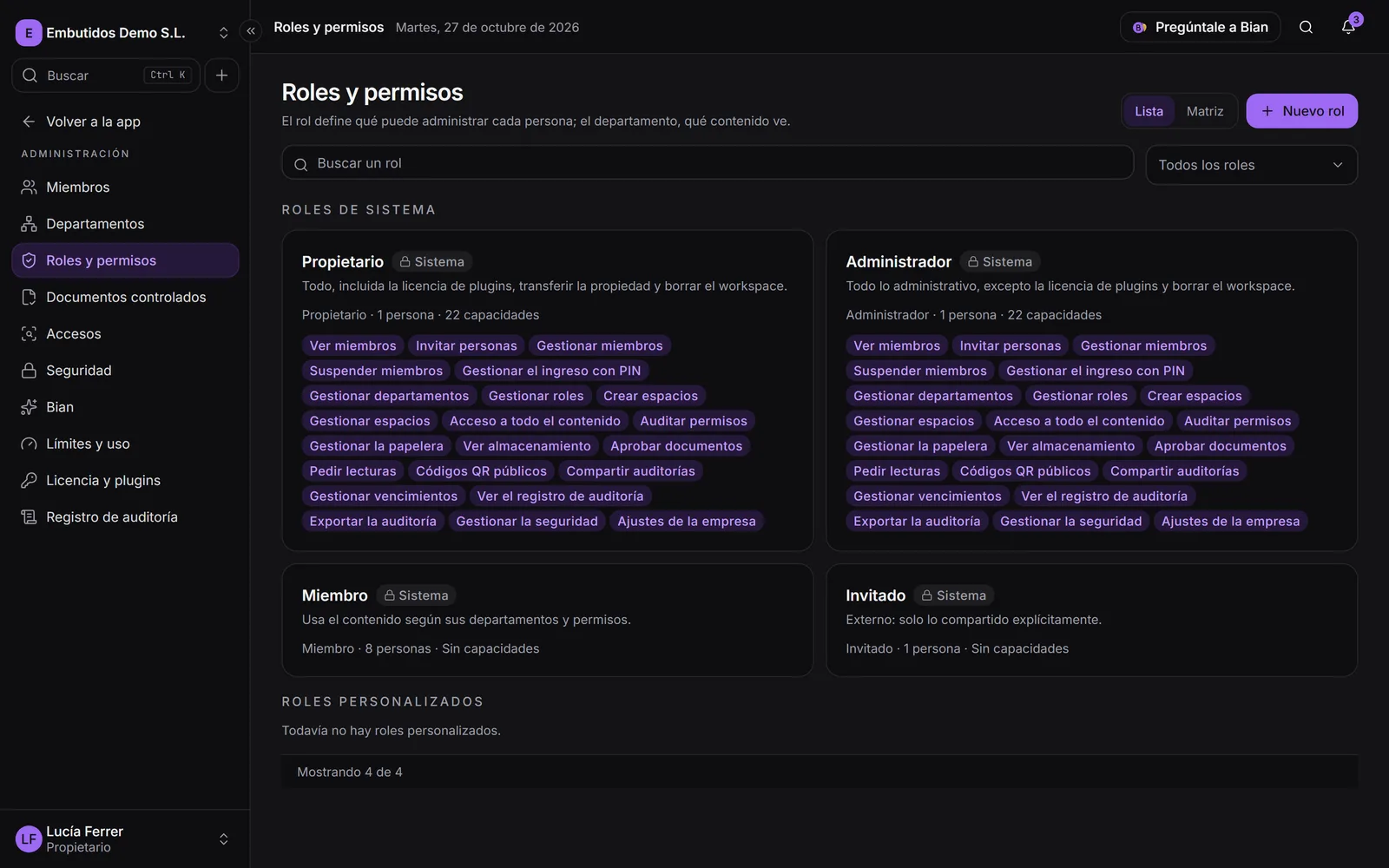Create a new role with Nuevo rol
1389x868 pixels.
tap(1301, 111)
